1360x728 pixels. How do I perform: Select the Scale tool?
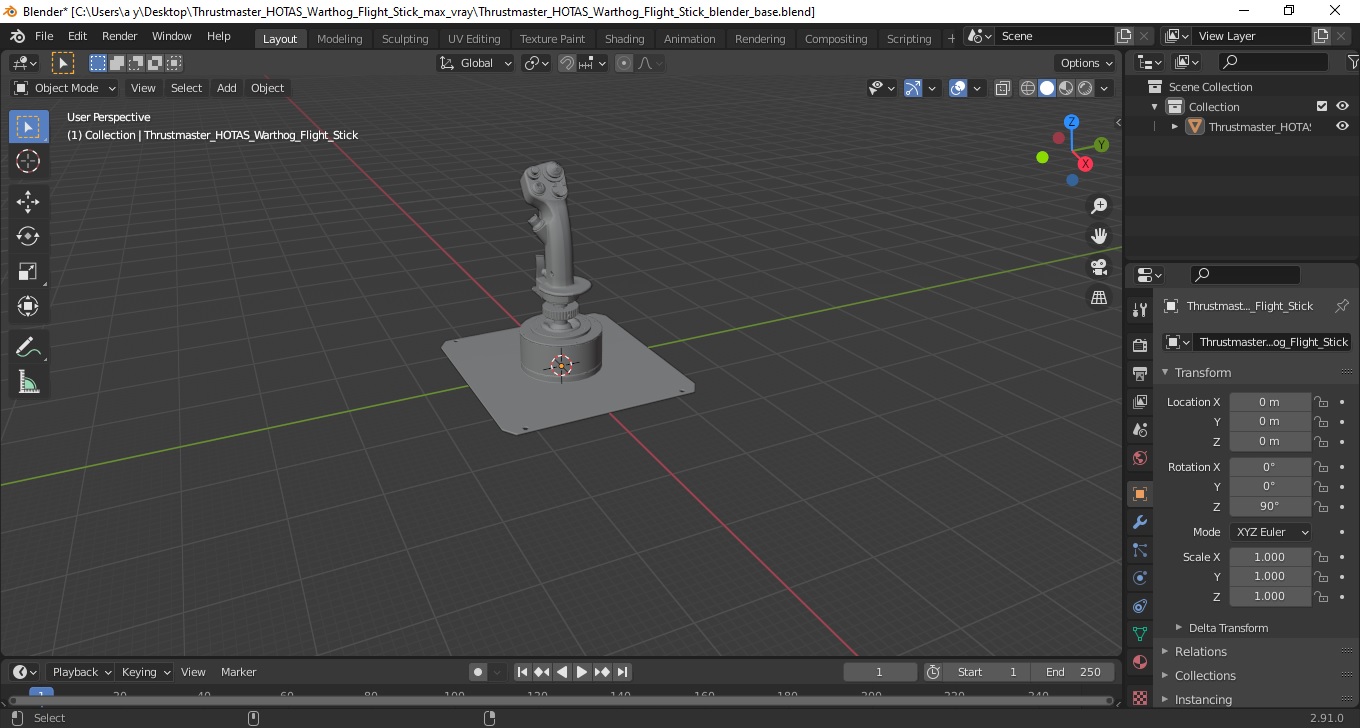[28, 271]
